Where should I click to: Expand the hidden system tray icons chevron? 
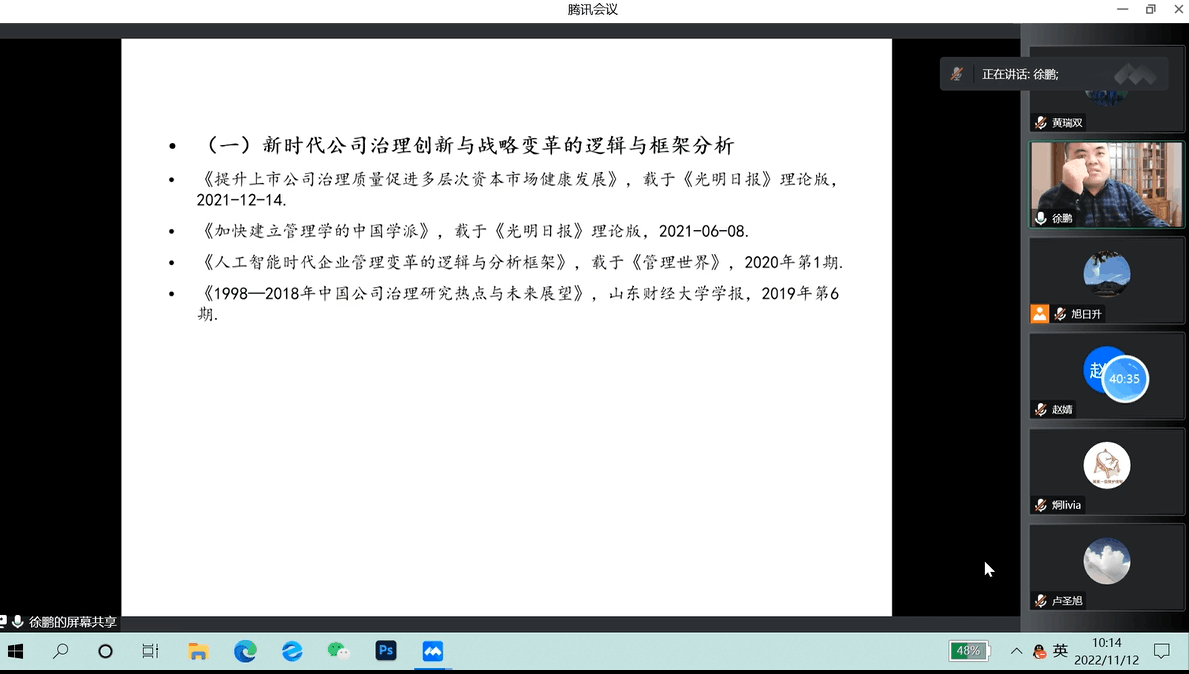coord(1016,651)
